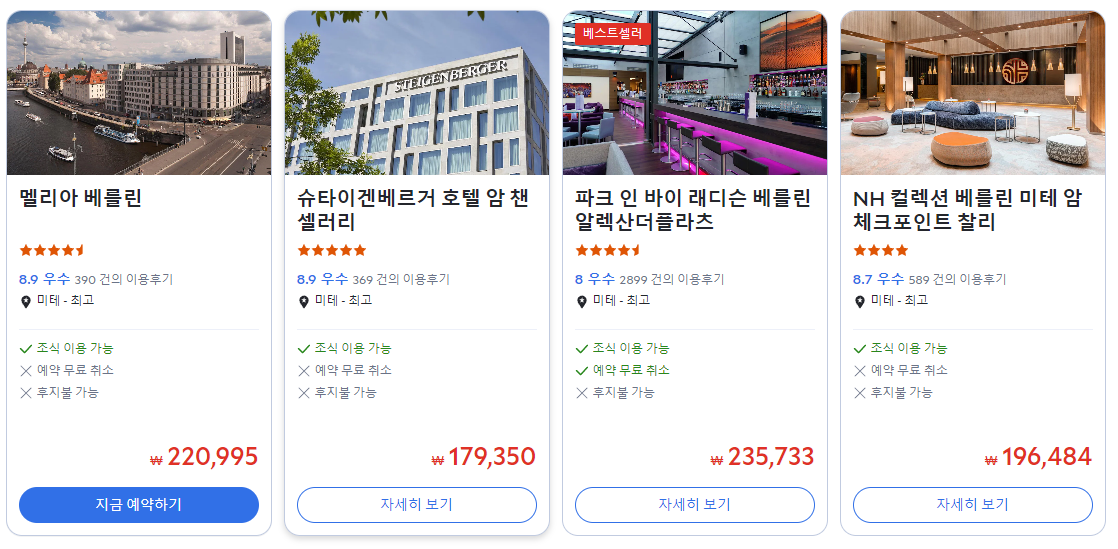Click star rating of 멜리아 베를린

click(52, 250)
